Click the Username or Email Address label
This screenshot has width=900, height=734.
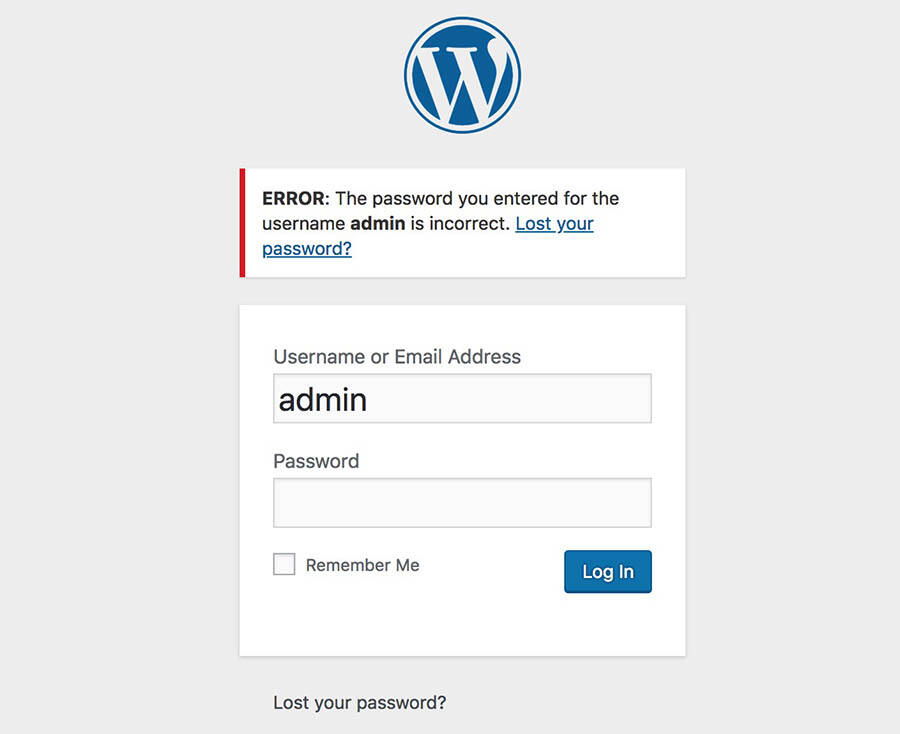click(397, 356)
